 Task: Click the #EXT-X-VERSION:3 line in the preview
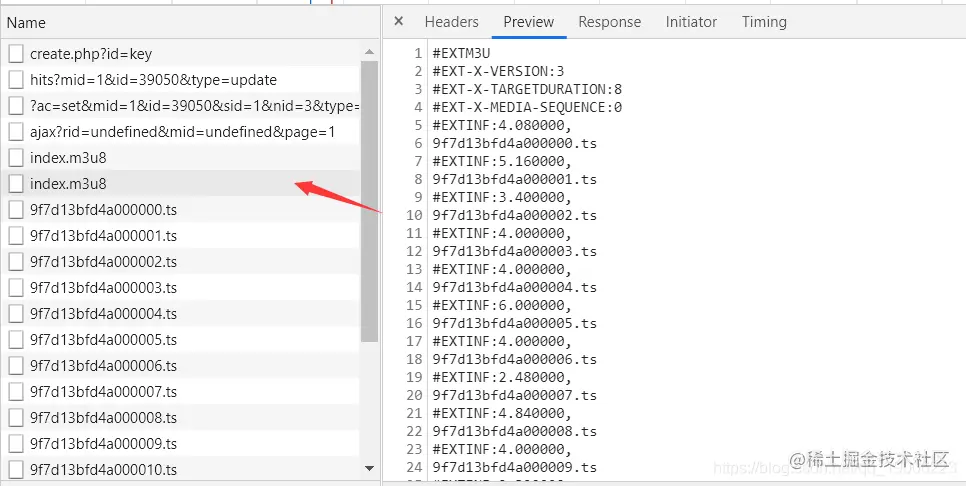[498, 71]
